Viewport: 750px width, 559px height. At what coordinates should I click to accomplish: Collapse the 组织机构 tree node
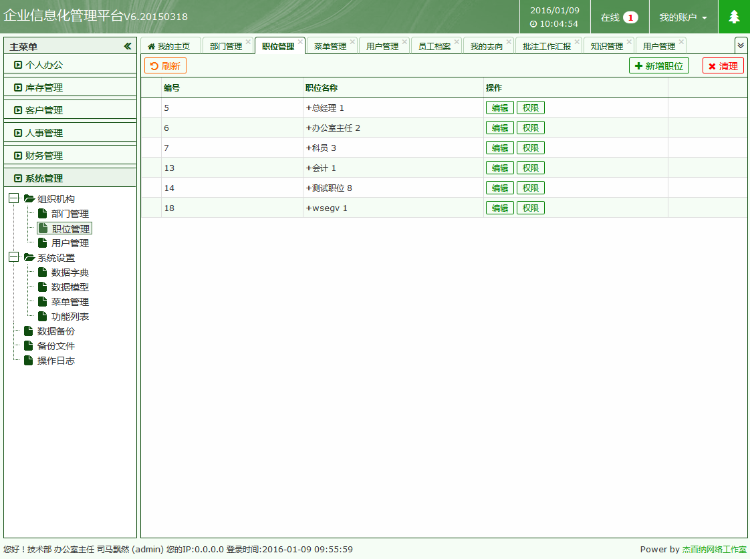(13, 199)
